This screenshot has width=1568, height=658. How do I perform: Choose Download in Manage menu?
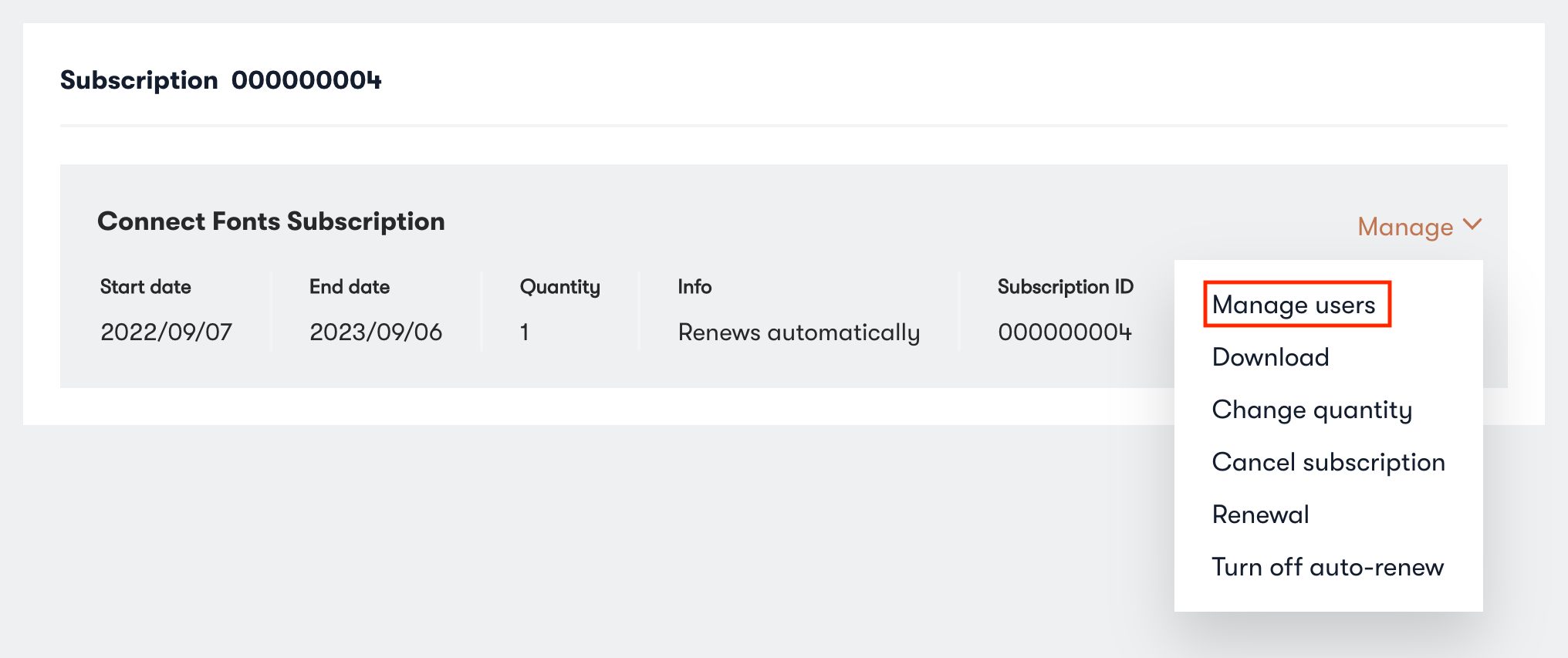(1270, 357)
